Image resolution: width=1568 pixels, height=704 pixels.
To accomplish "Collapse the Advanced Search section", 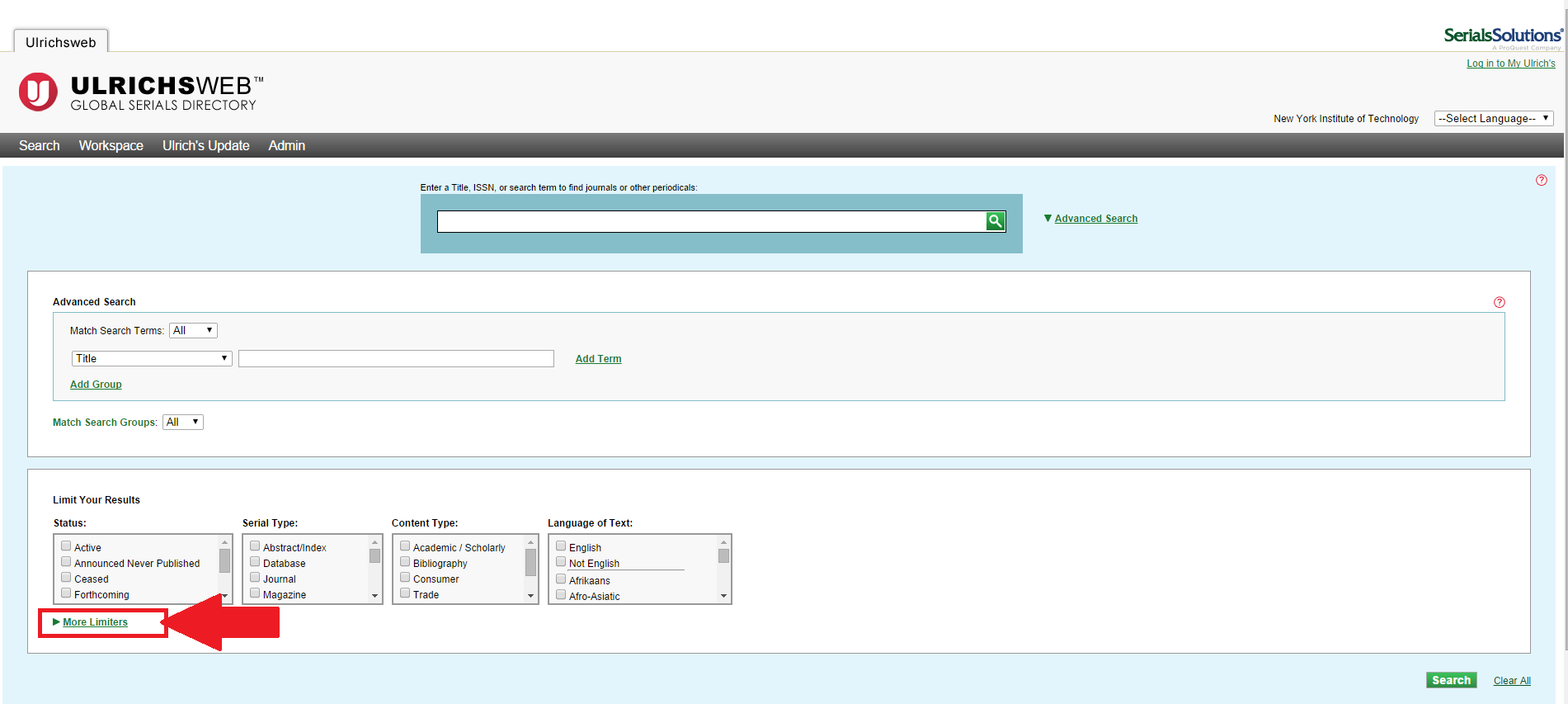I will tap(1095, 219).
